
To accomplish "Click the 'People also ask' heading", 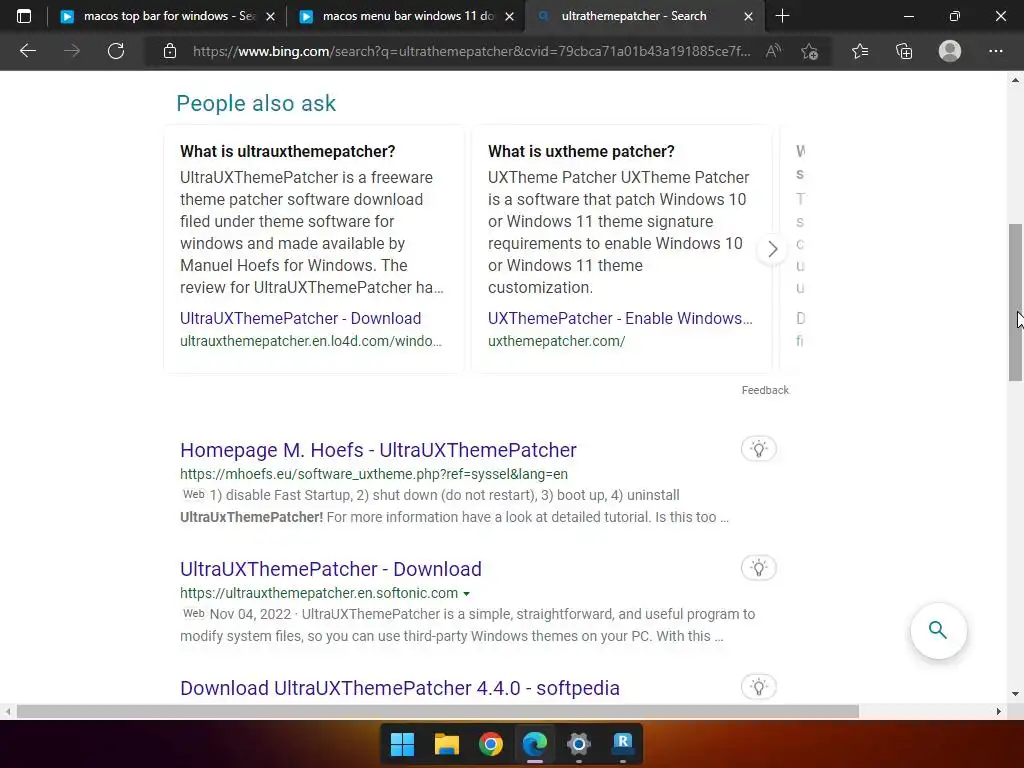I will 256,103.
